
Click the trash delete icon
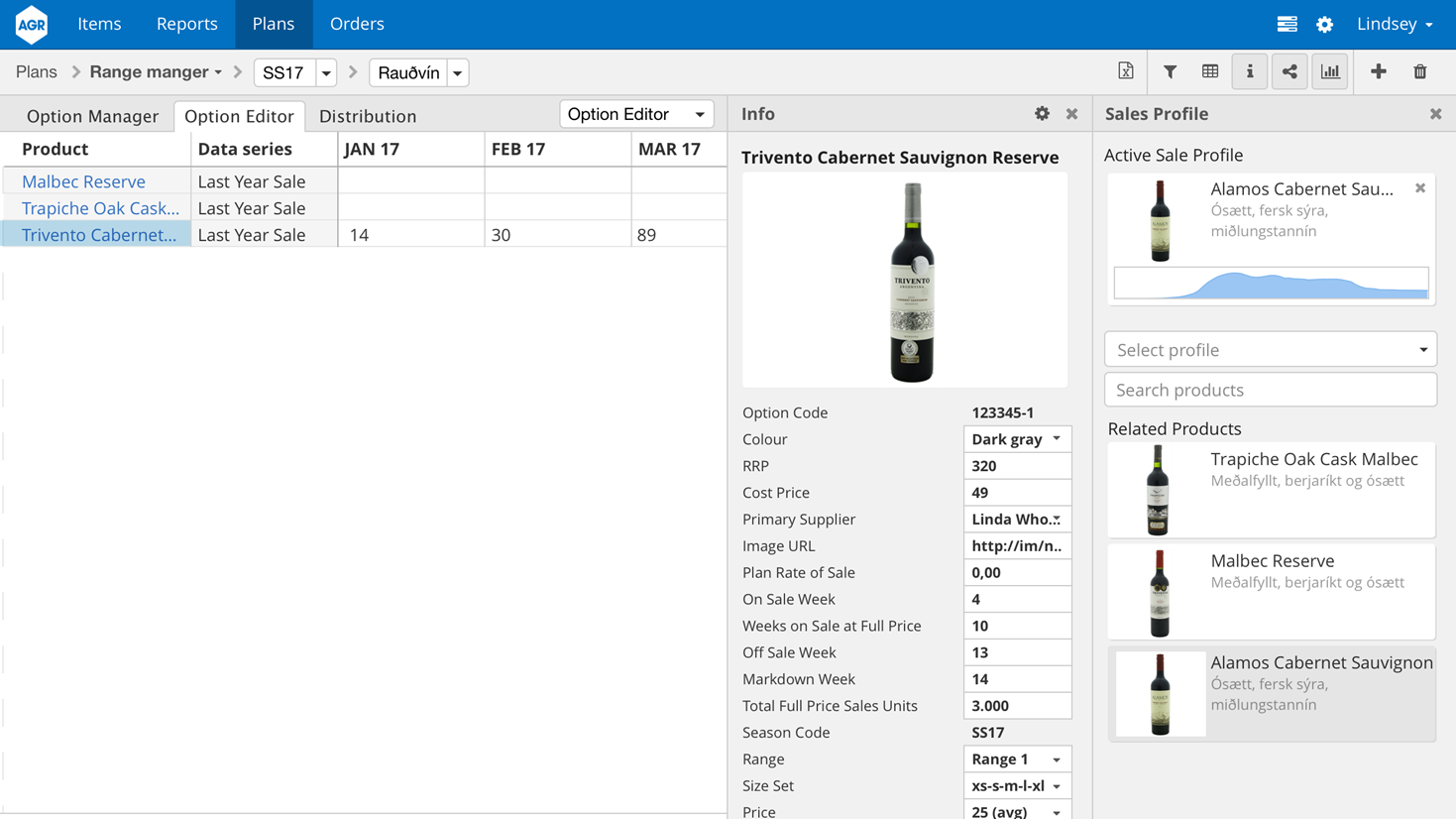[x=1420, y=71]
